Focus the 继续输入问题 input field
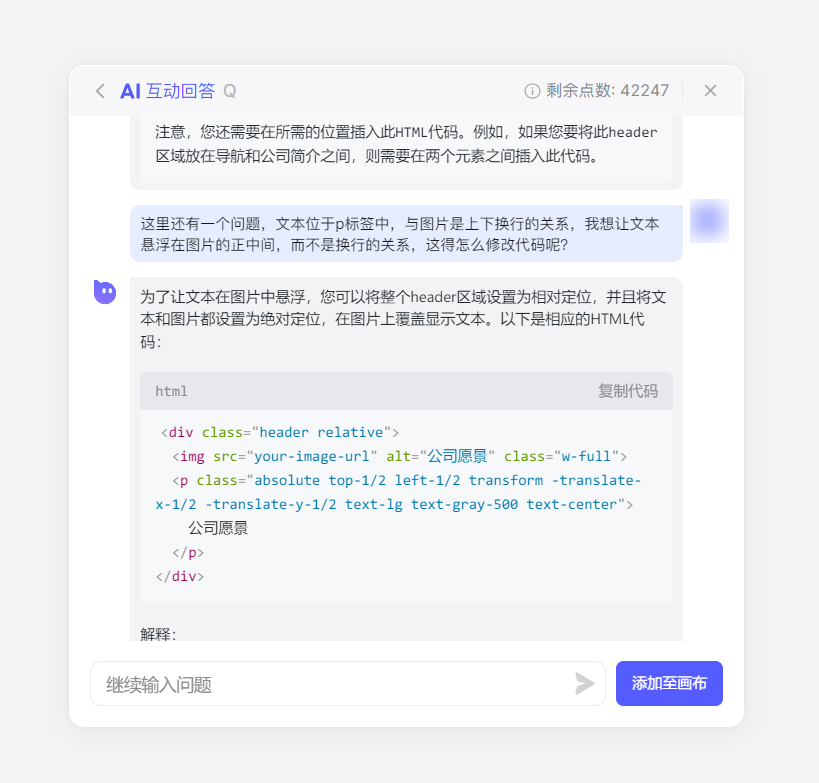Screen dimensions: 819x783 (335, 684)
